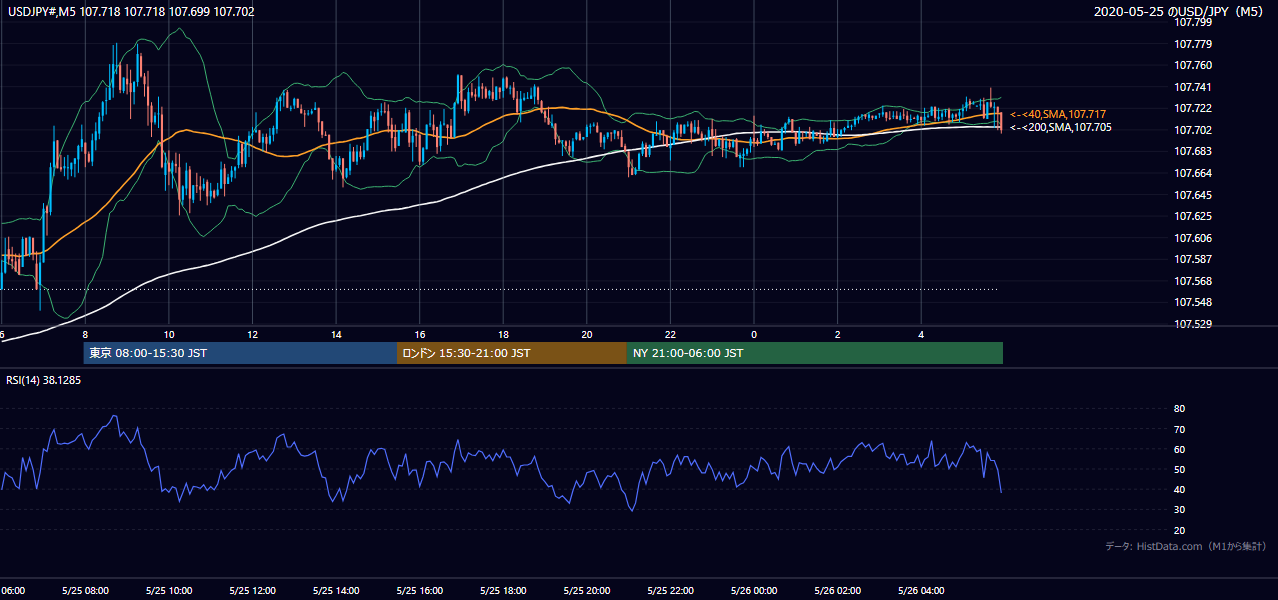Click the 107.645 price axis label
Image resolution: width=1278 pixels, height=600 pixels.
pos(1192,195)
